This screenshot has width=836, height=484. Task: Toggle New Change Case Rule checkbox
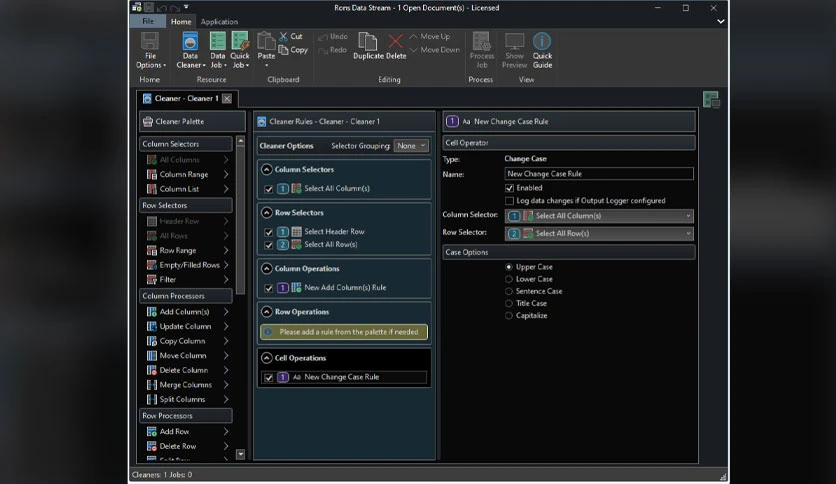[x=269, y=377]
